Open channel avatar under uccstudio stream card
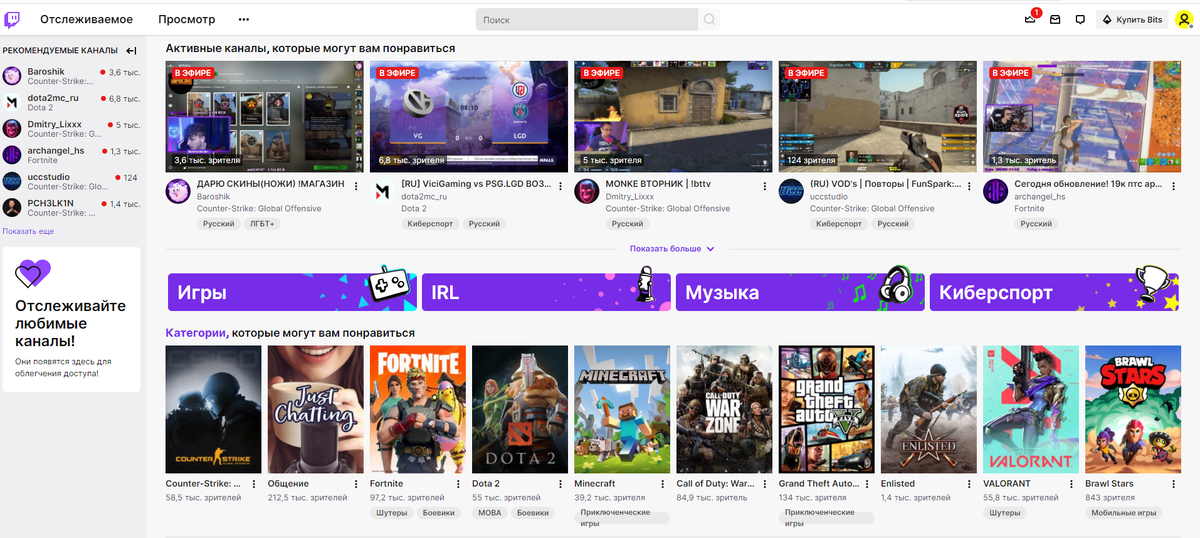Image resolution: width=1200 pixels, height=538 pixels. [791, 191]
